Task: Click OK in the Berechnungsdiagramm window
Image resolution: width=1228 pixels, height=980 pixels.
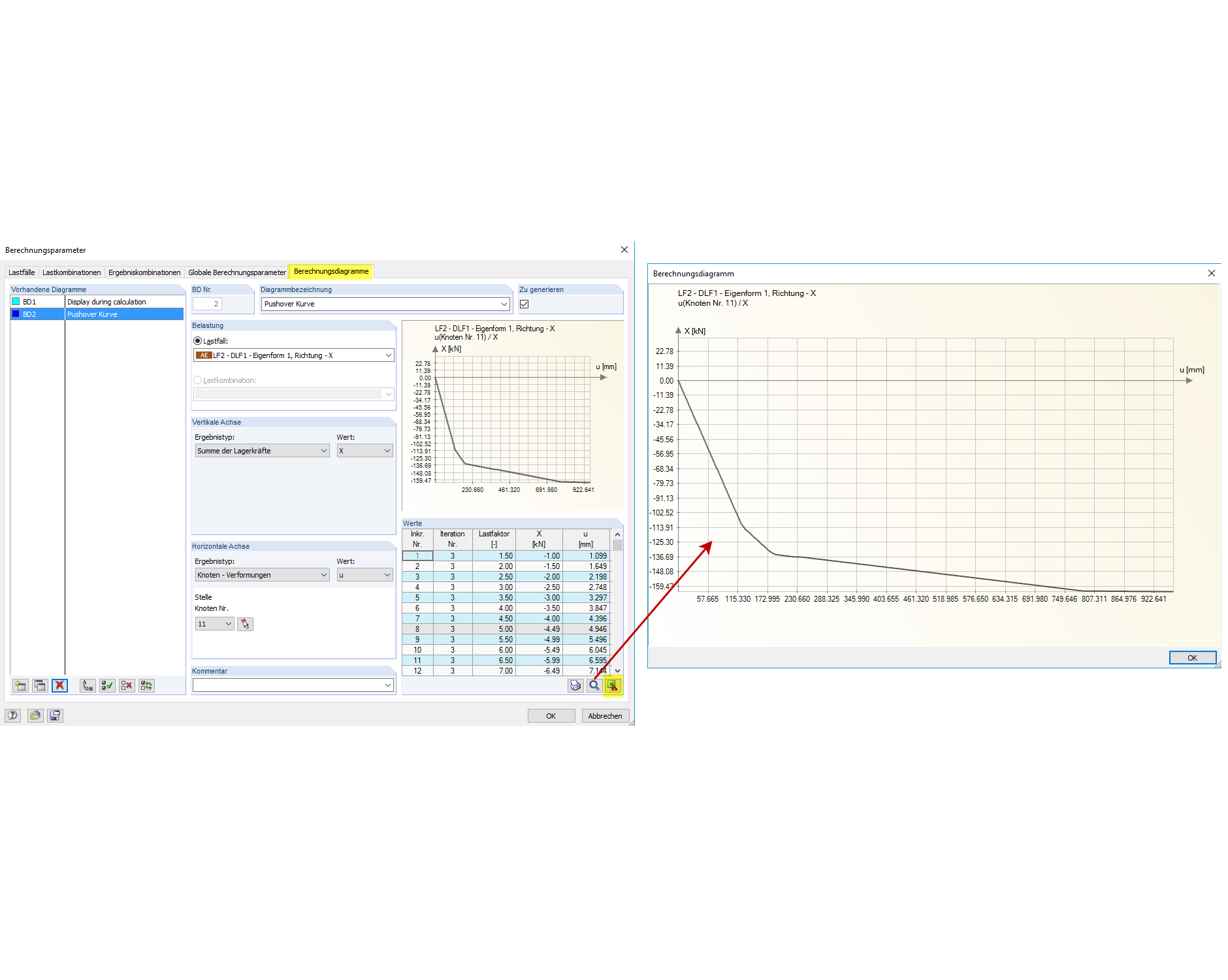Action: (1193, 658)
